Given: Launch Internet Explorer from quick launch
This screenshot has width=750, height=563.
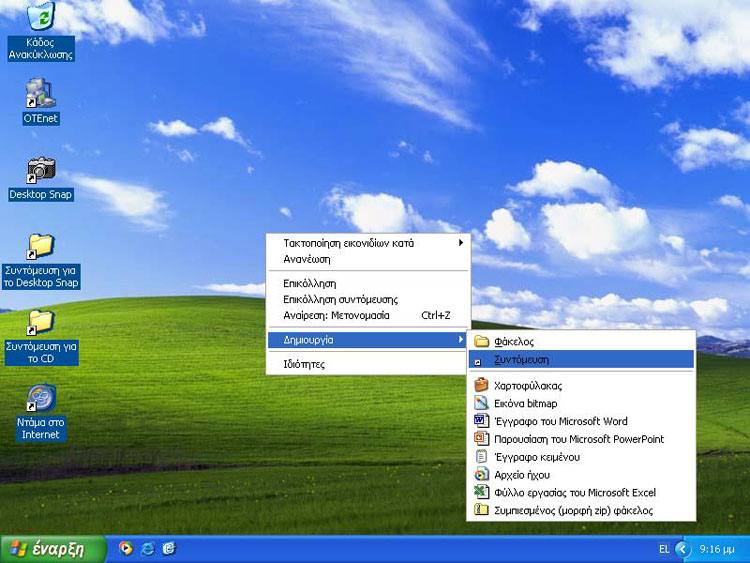Looking at the screenshot, I should (x=148, y=548).
